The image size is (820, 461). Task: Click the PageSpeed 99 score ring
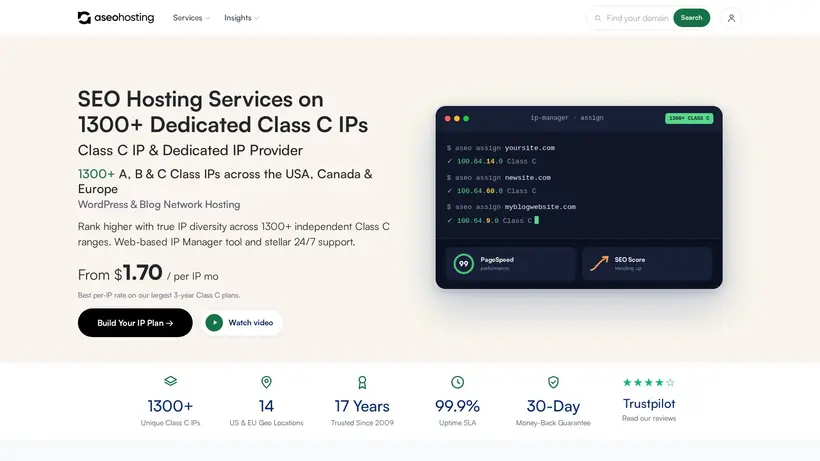tap(463, 264)
